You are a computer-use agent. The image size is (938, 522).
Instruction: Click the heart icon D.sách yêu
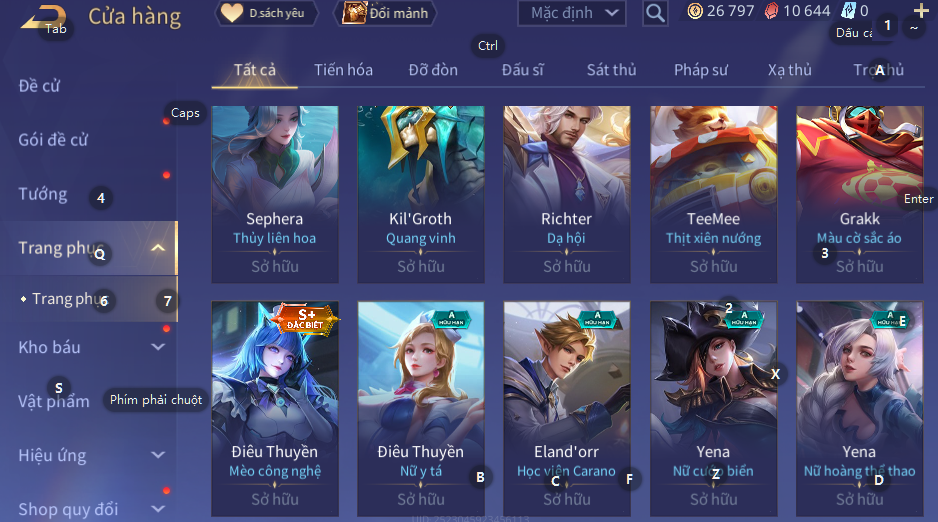point(232,13)
